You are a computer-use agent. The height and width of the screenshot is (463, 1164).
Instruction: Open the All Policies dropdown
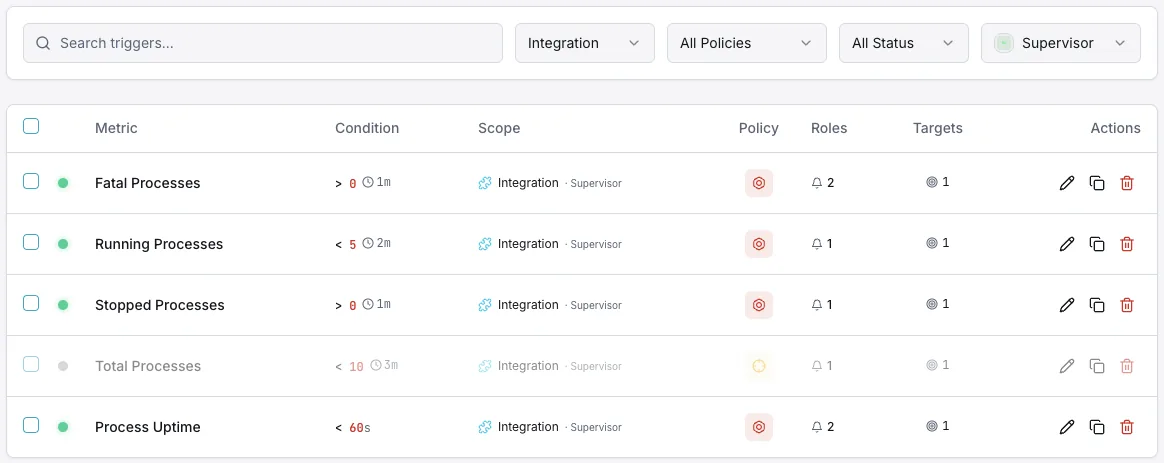tap(747, 43)
